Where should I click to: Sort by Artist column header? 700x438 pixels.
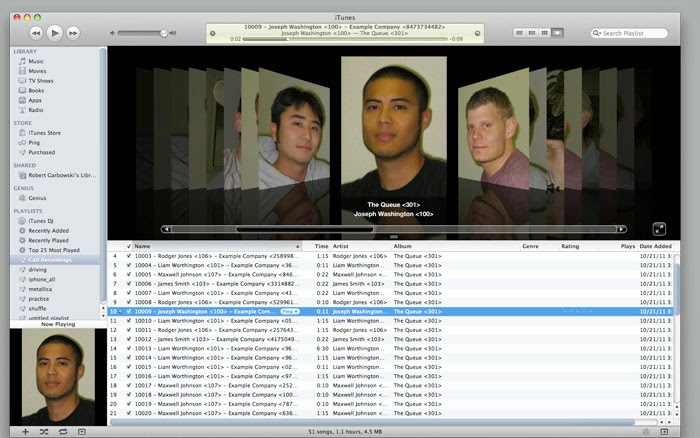pyautogui.click(x=361, y=246)
